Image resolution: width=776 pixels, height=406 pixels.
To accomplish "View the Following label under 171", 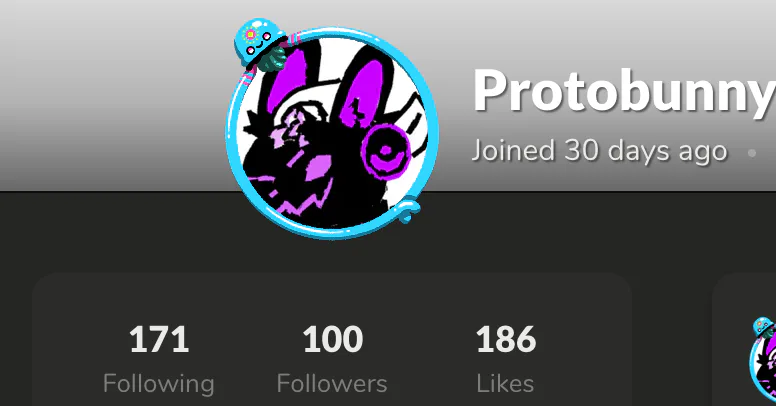I will [x=159, y=383].
